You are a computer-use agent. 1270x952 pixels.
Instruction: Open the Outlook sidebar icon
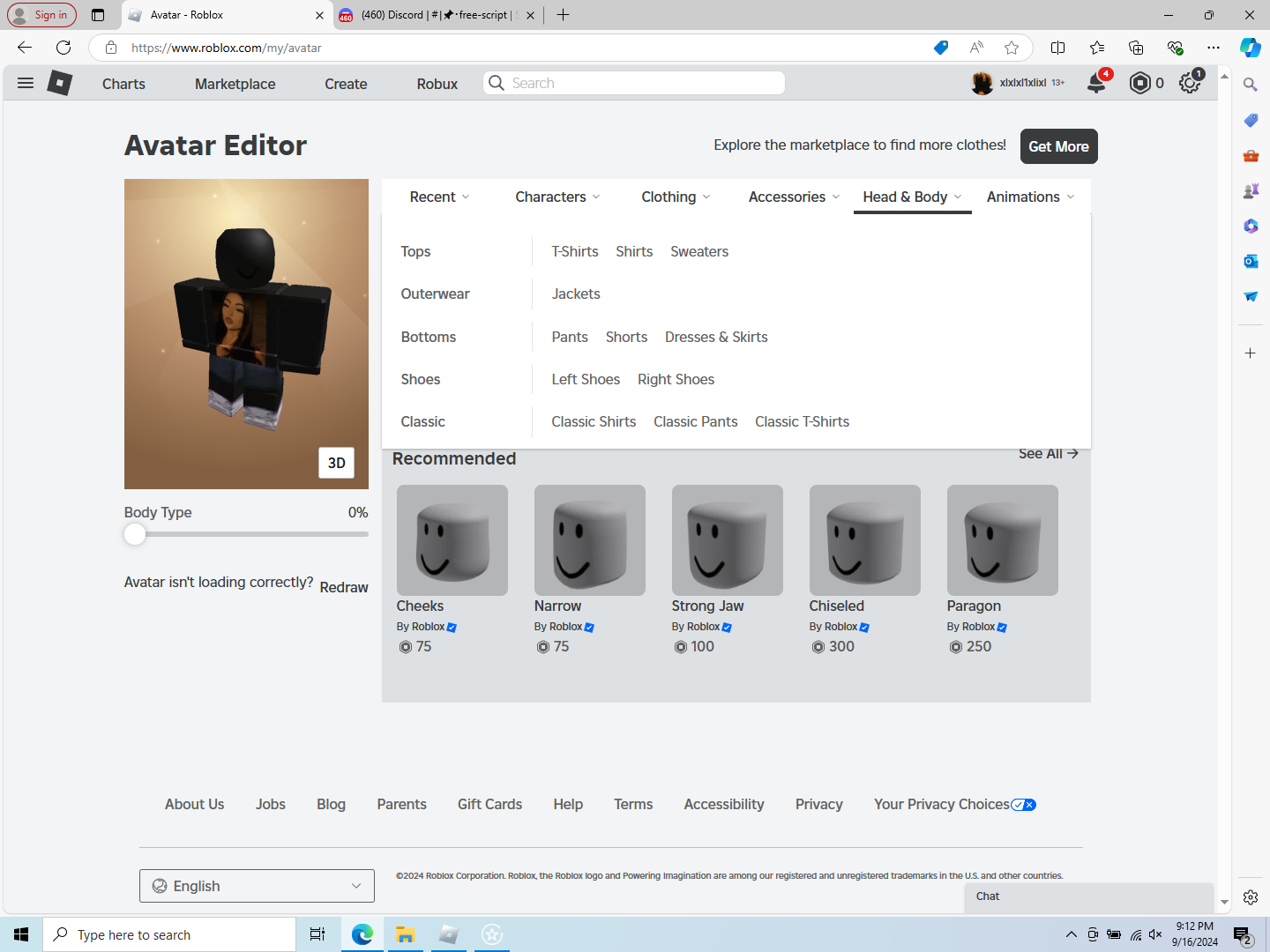point(1251,261)
